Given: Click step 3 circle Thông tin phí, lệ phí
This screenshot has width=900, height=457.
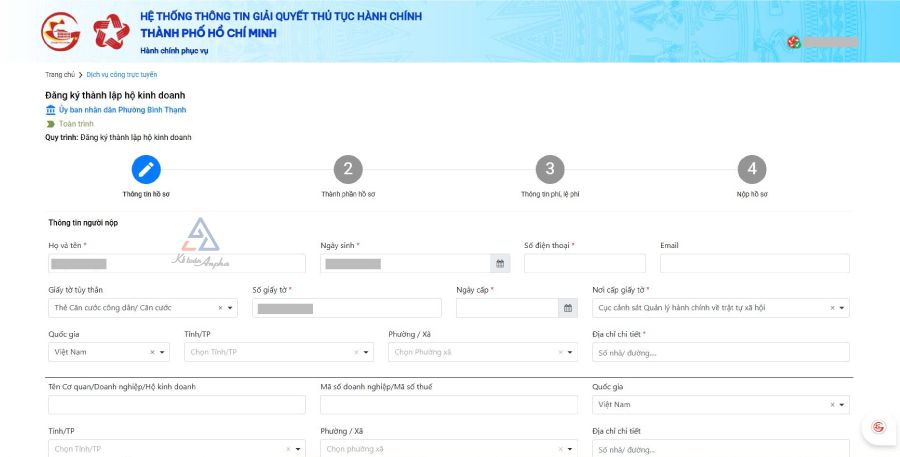Looking at the screenshot, I should pos(549,168).
